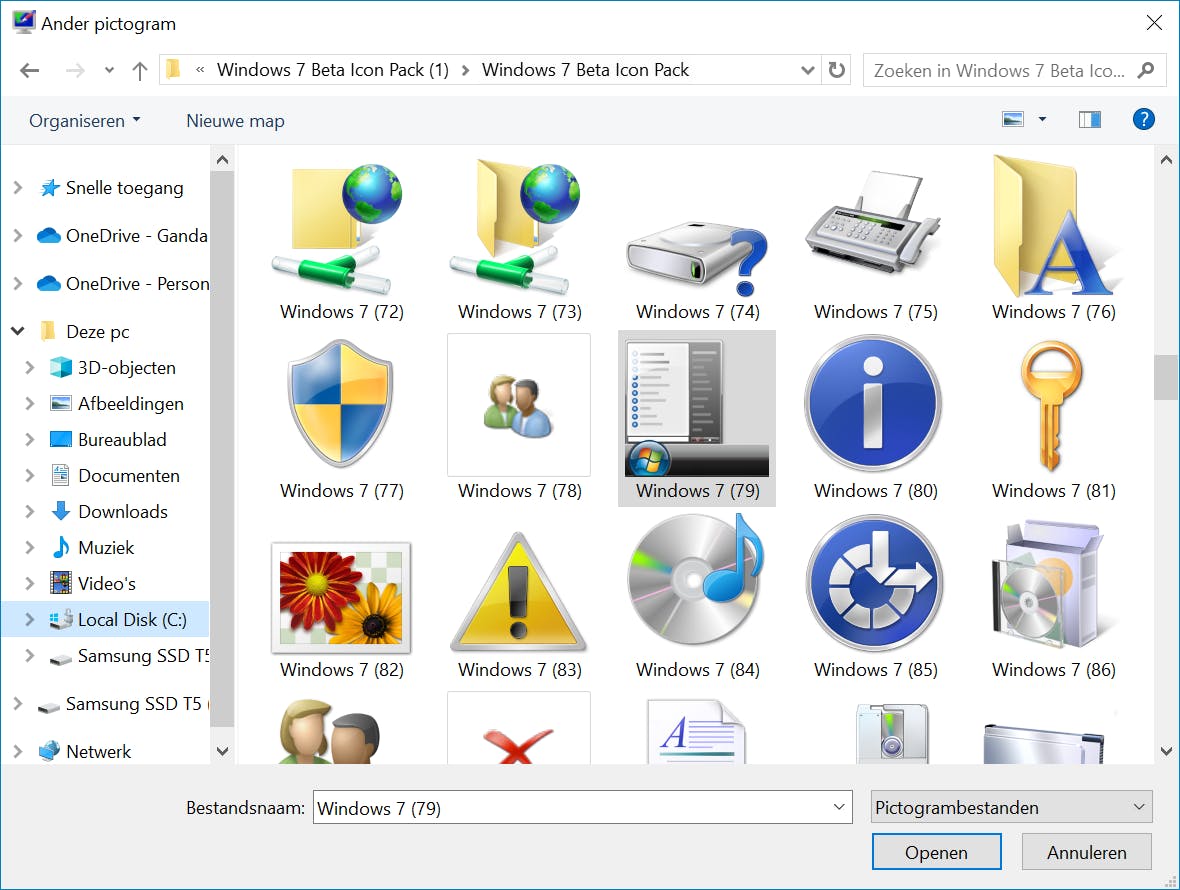The height and width of the screenshot is (890, 1180).
Task: Close the Ander pictogram dialog
Action: 1154,23
